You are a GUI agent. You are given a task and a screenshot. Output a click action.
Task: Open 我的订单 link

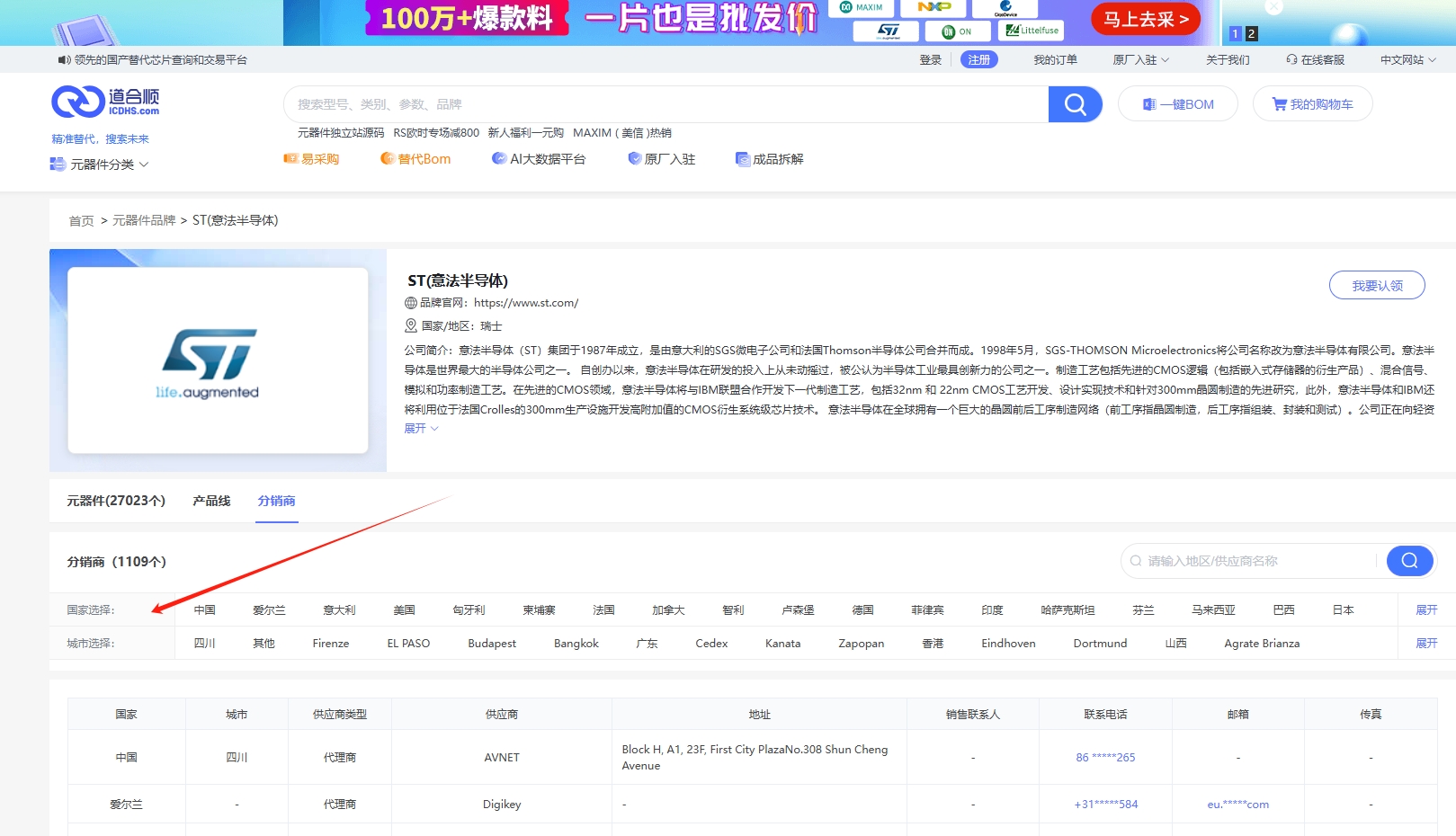click(1055, 59)
